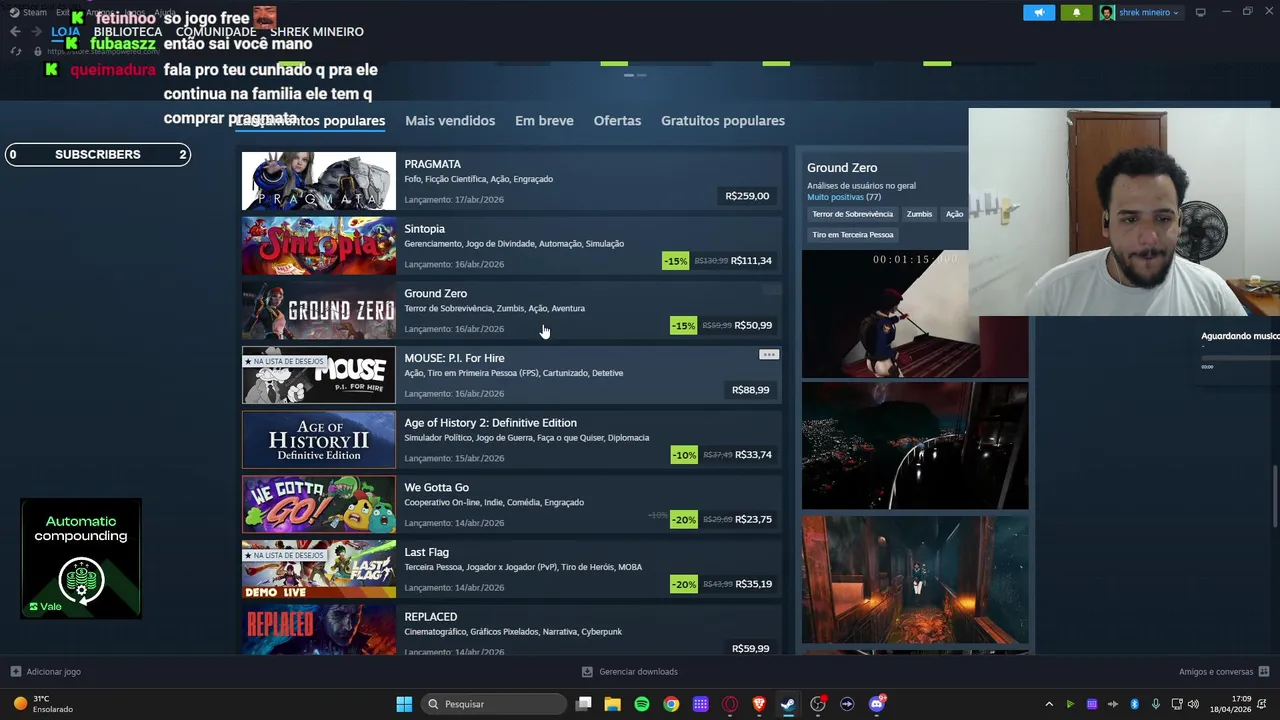Open Amigos e conversas
The height and width of the screenshot is (720, 1280).
click(1224, 672)
